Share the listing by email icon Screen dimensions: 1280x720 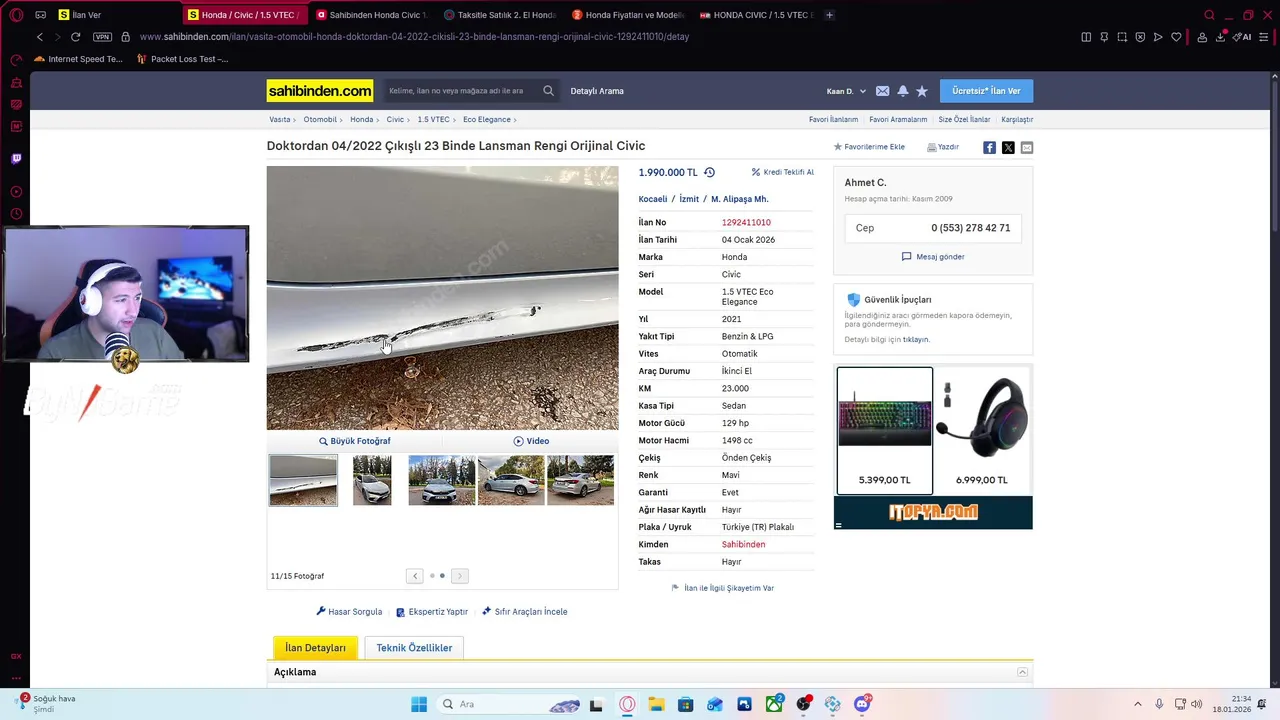tap(1027, 147)
